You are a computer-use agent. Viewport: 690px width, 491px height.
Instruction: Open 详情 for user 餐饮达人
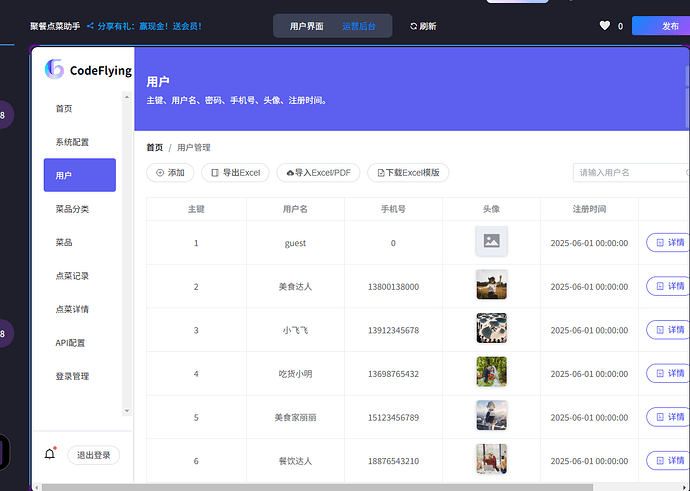(668, 461)
